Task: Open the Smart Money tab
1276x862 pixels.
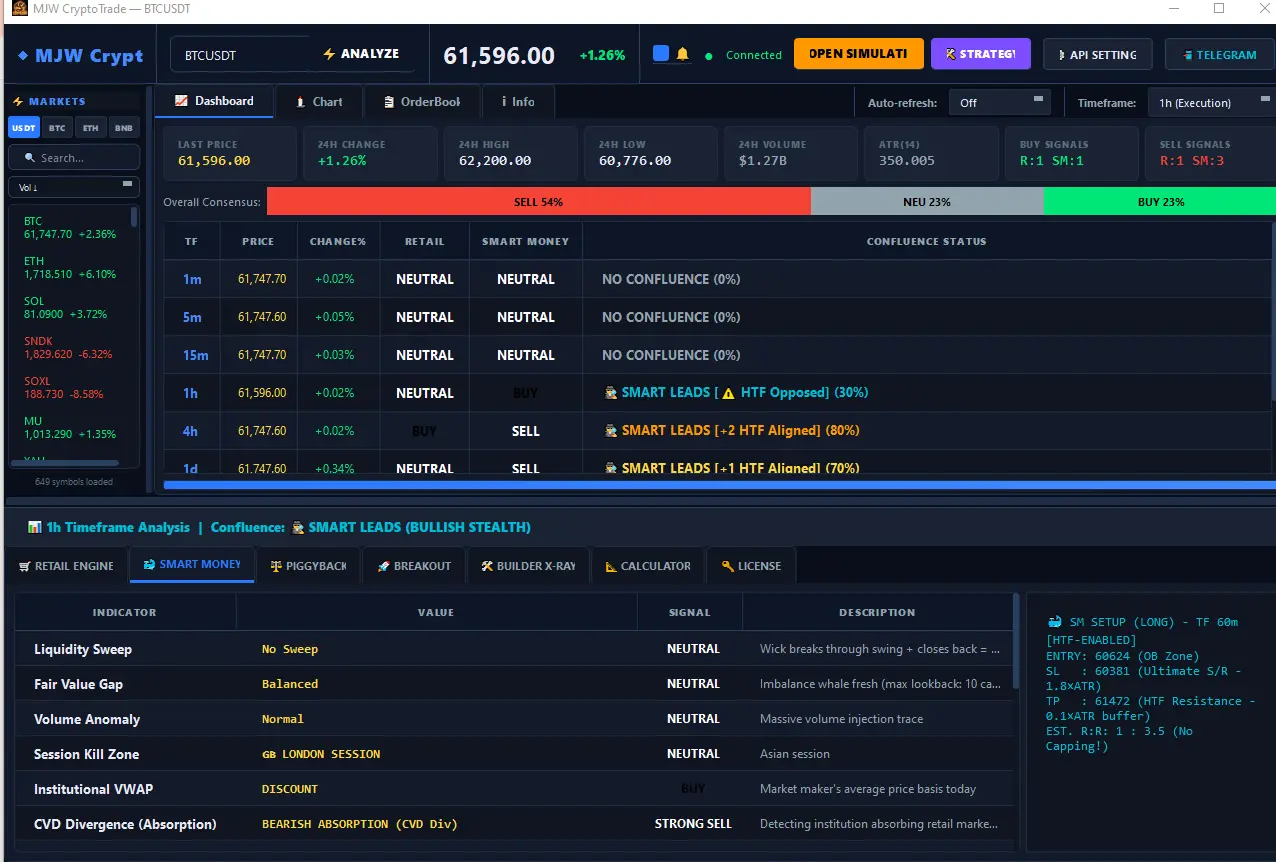Action: pyautogui.click(x=192, y=565)
